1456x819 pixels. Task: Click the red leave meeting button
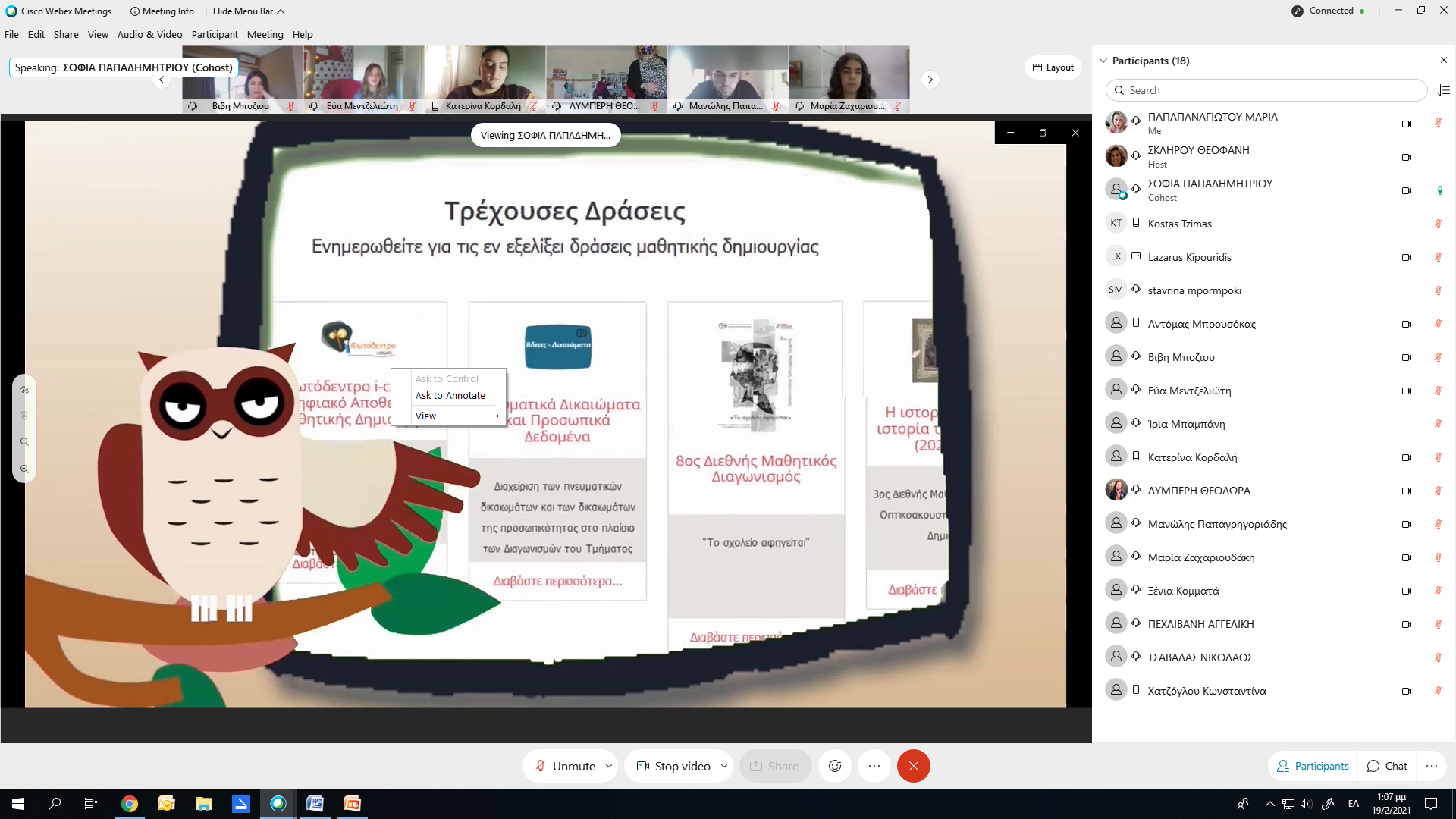click(x=913, y=766)
